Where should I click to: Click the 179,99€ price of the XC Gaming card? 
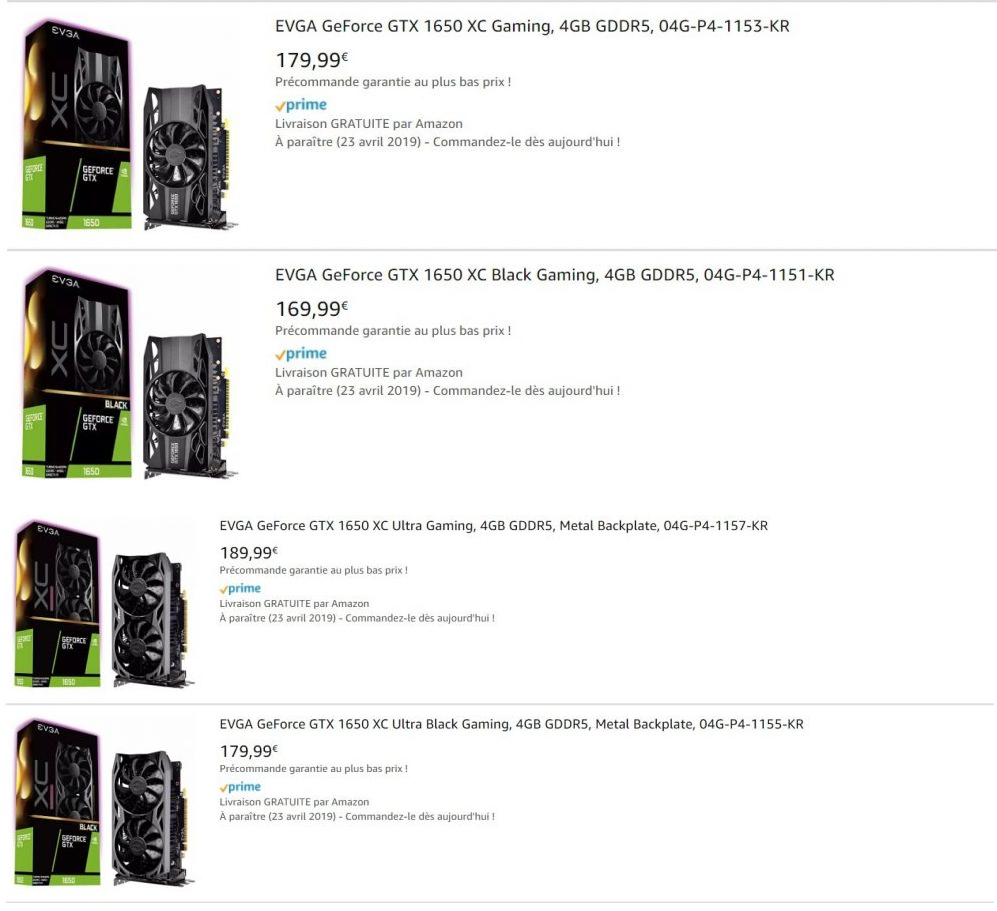pos(312,60)
